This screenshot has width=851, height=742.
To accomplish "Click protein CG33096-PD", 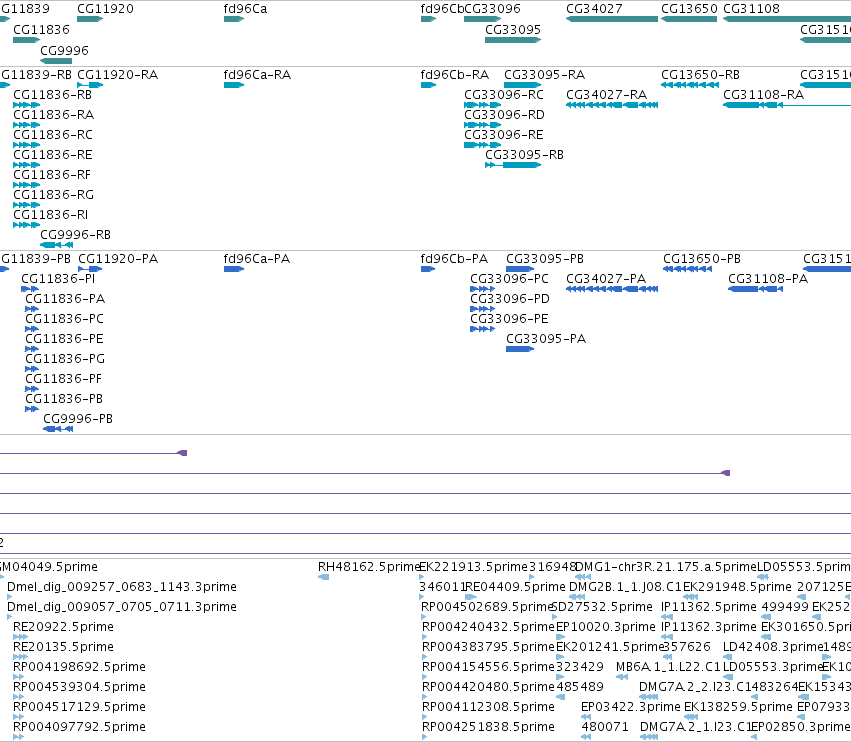I will (x=482, y=309).
